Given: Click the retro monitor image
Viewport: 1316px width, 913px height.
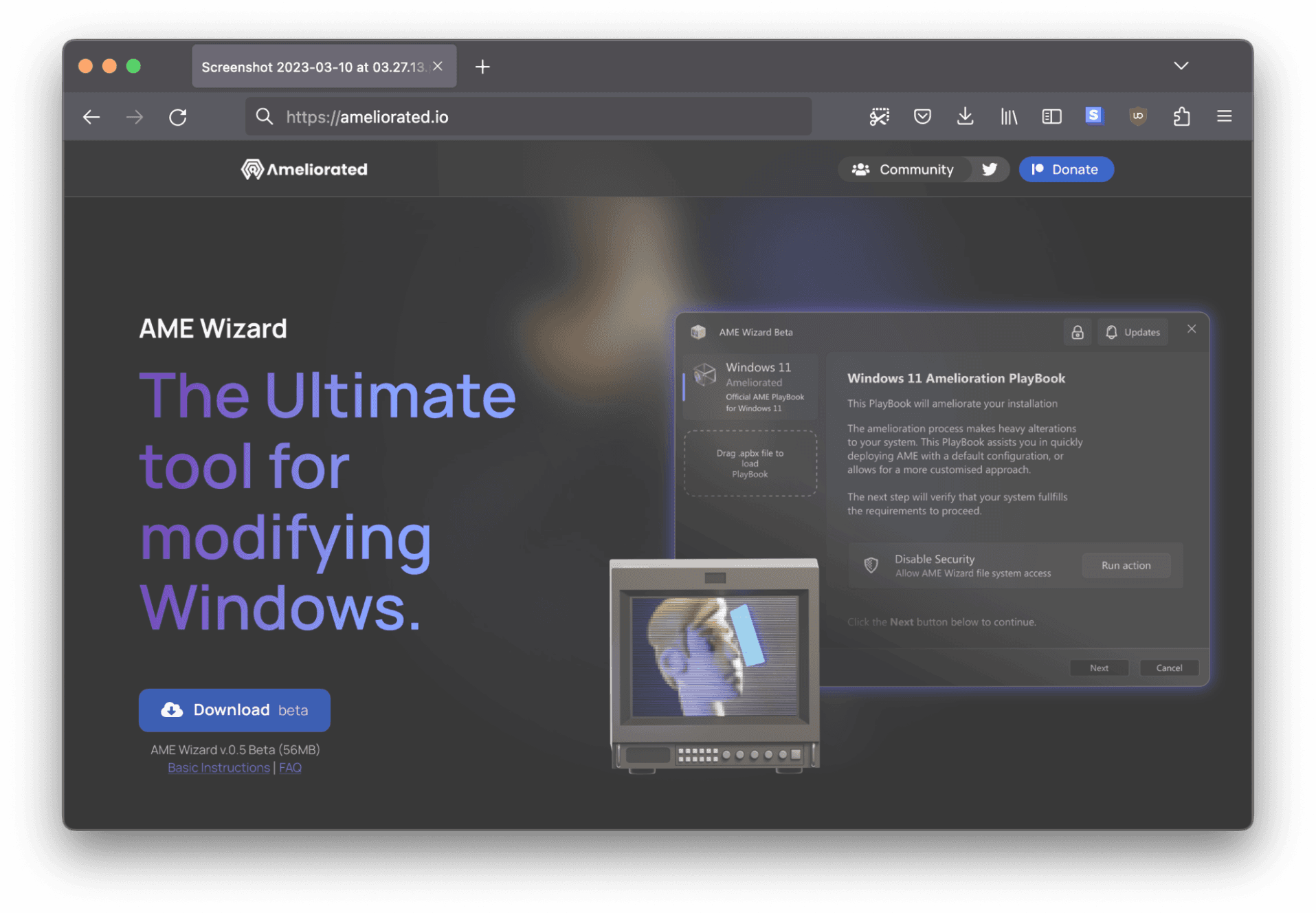Looking at the screenshot, I should 714,665.
